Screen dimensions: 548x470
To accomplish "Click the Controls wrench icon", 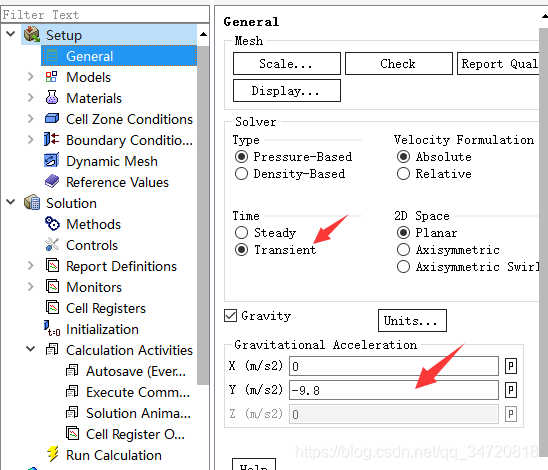I will [52, 245].
